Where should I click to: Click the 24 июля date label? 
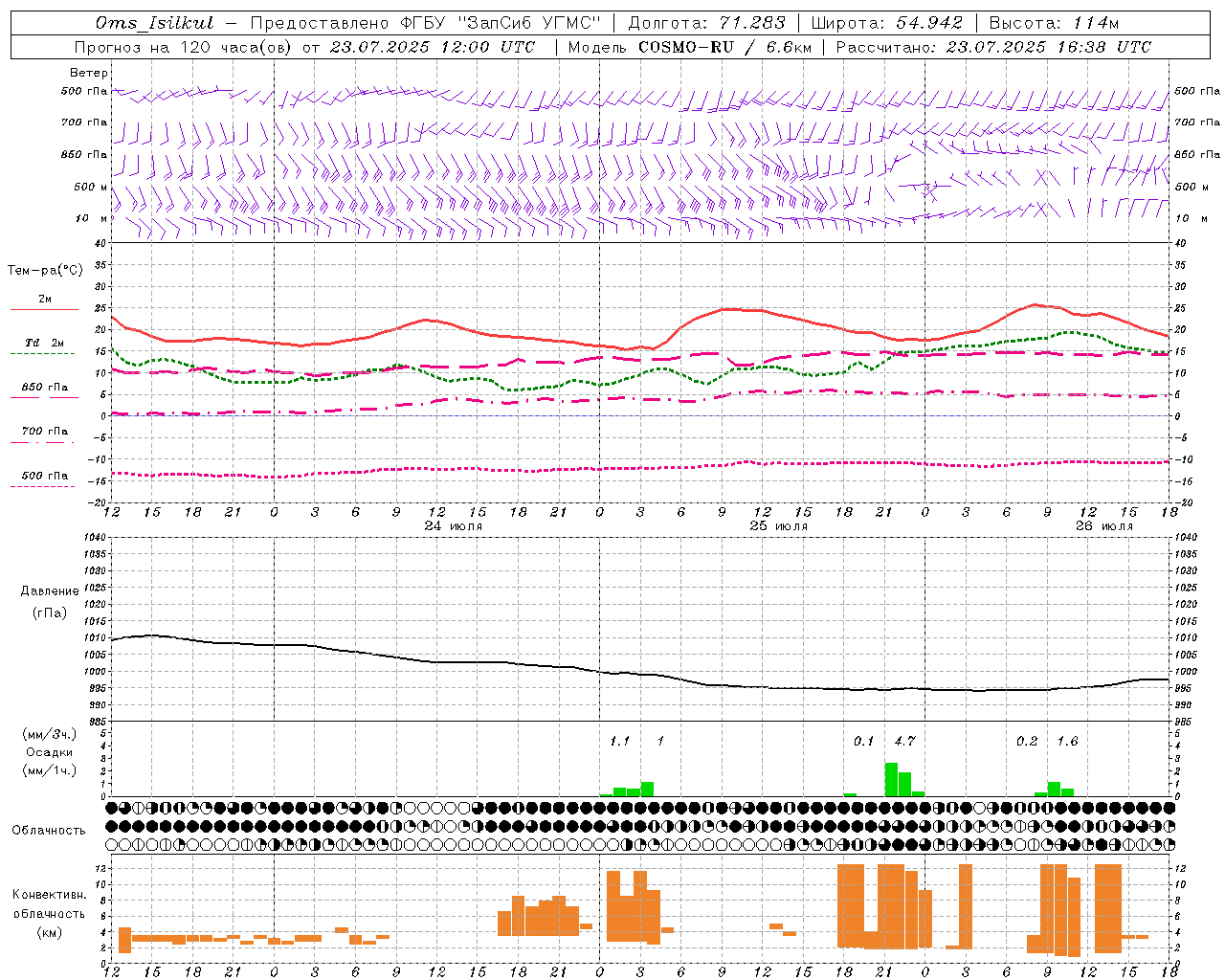[454, 526]
